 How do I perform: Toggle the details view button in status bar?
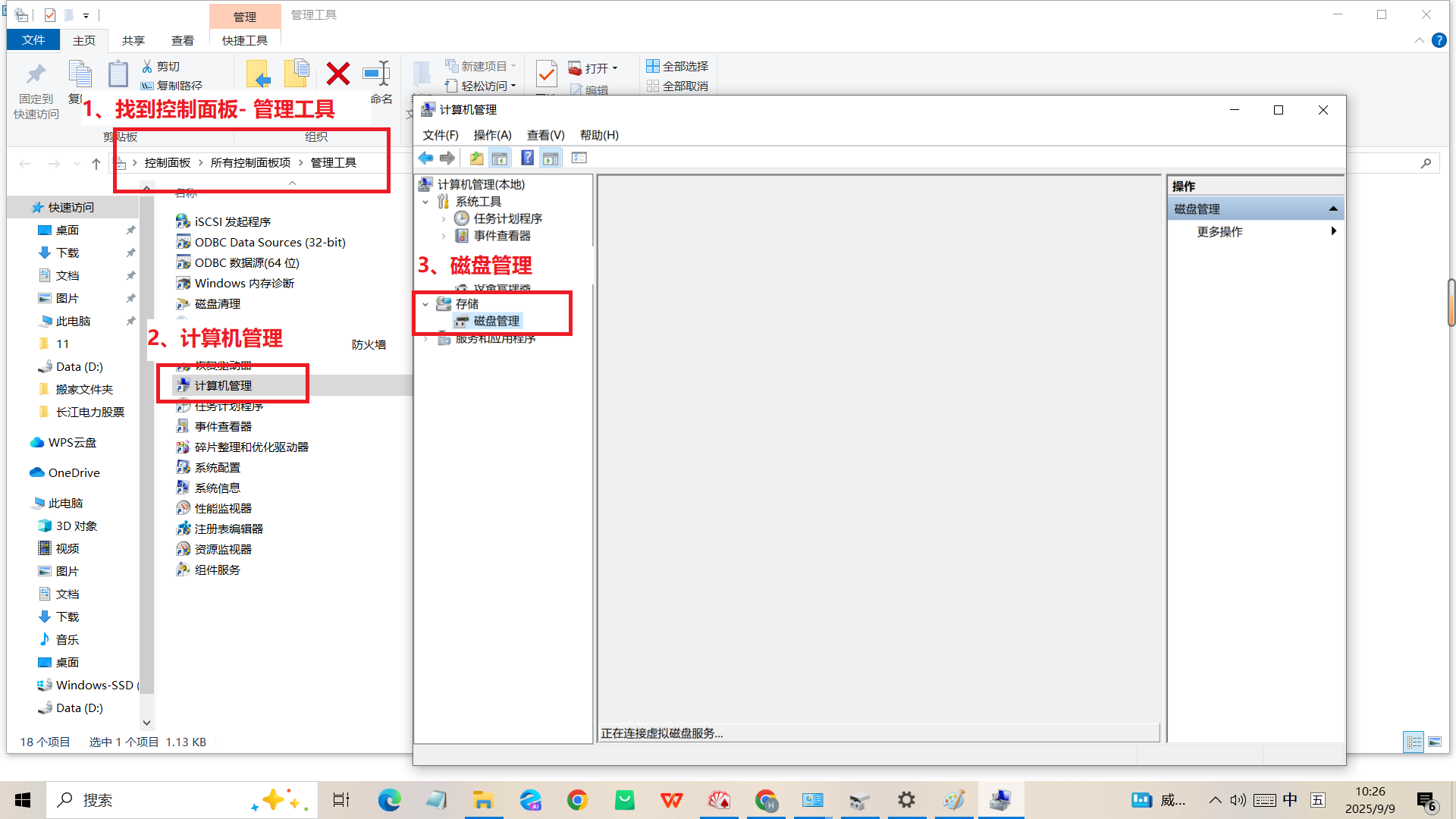point(1414,742)
